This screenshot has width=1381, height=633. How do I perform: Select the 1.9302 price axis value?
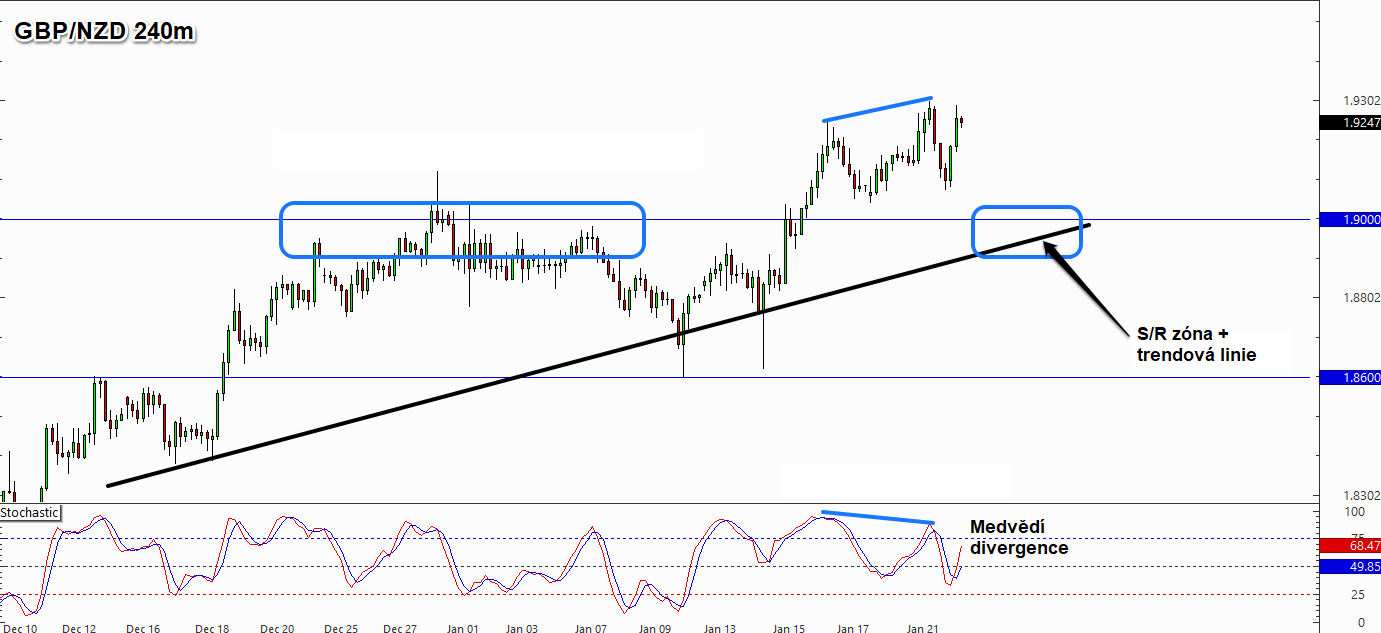click(1362, 100)
